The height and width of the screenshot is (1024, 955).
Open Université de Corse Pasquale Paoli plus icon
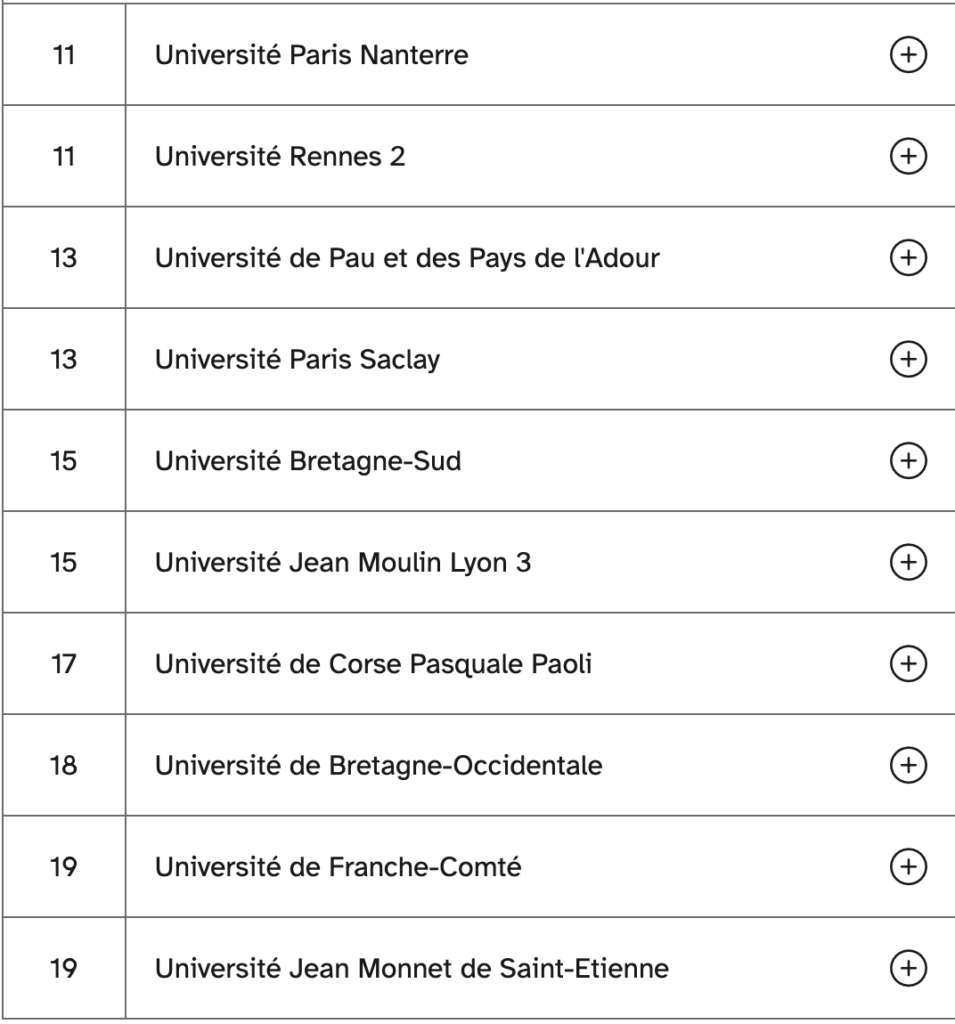click(x=908, y=664)
